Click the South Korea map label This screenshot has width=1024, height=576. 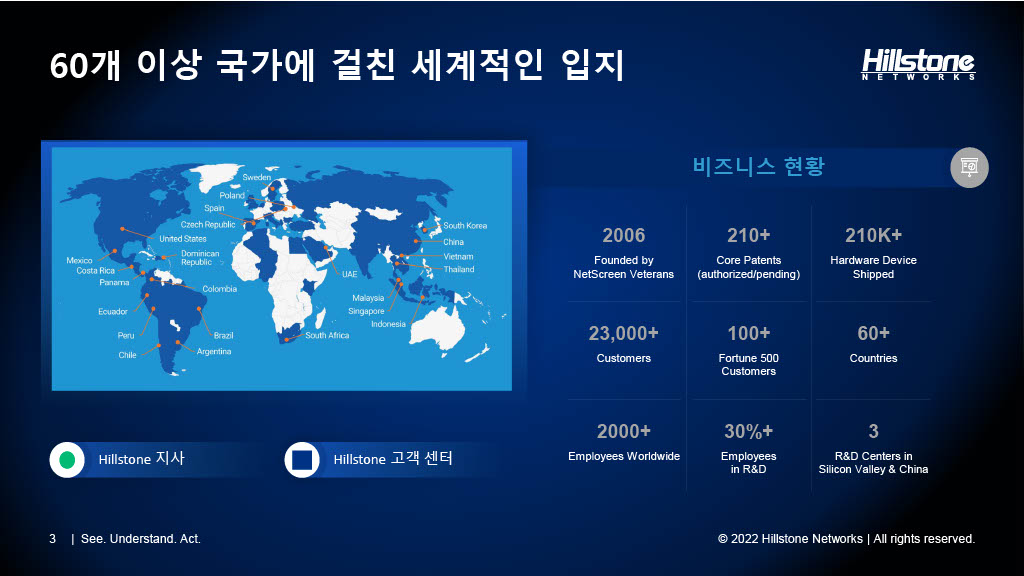(x=465, y=225)
